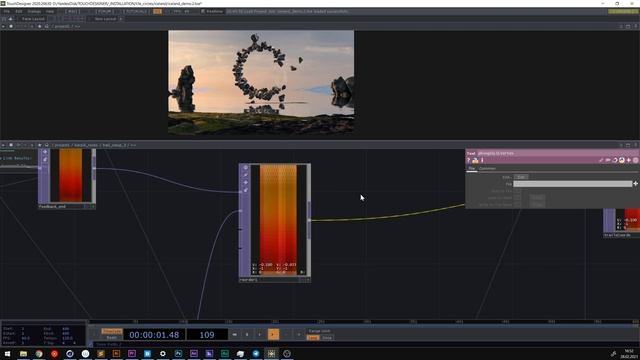Viewport: 640px width, 360px height.
Task: Open Adobe Media Encoder from the taskbar
Action: pyautogui.click(x=209, y=353)
